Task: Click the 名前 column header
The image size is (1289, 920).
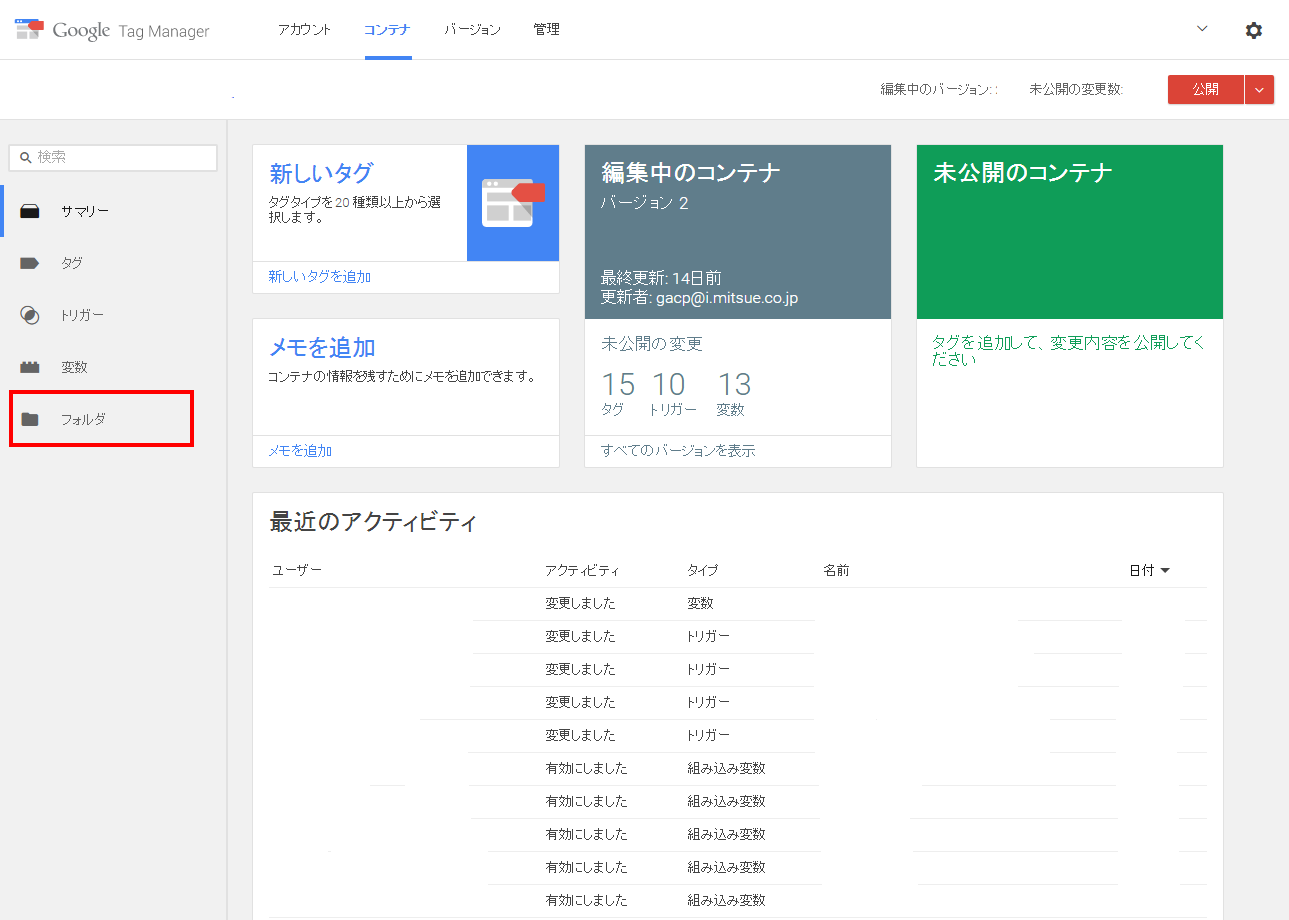Action: coord(836,570)
